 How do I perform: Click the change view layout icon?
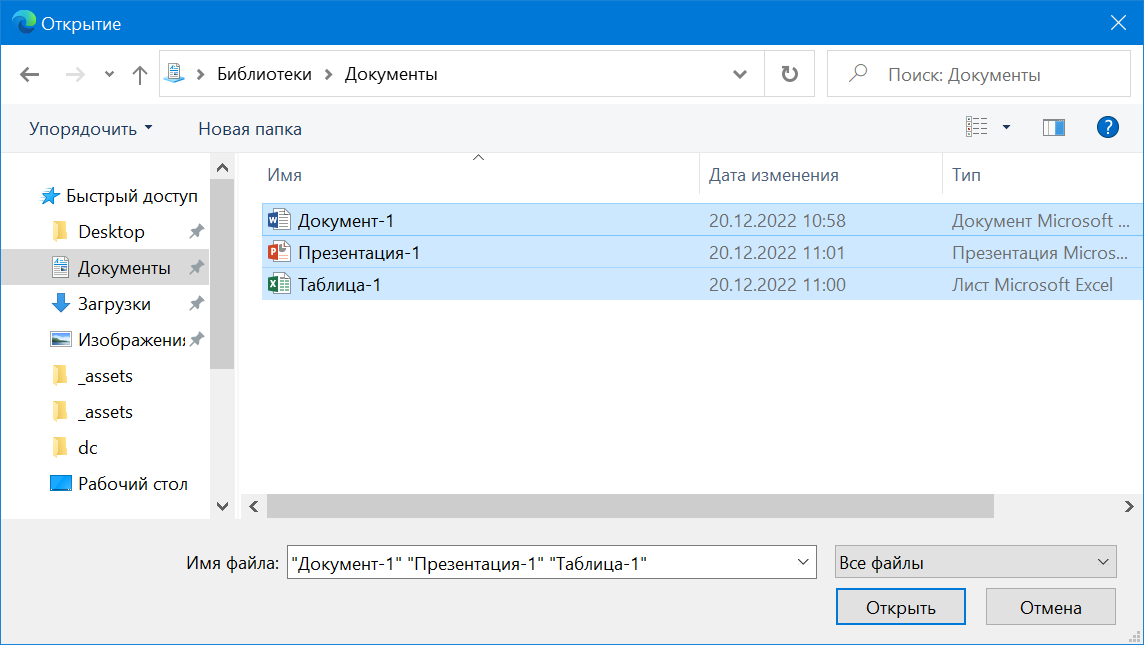976,128
